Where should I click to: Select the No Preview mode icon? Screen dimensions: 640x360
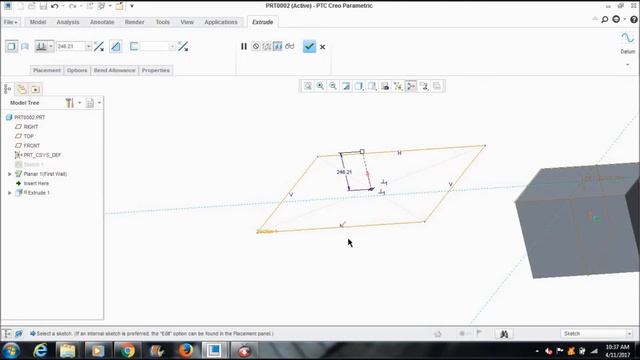tap(256, 47)
